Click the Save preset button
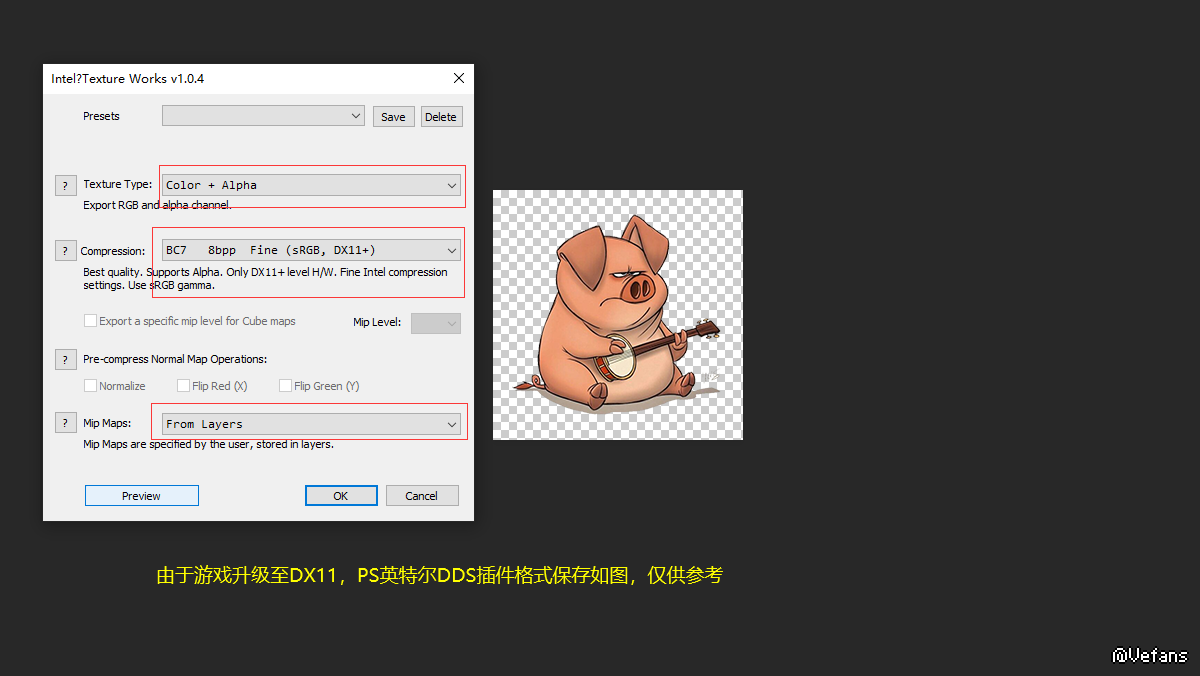 click(393, 117)
